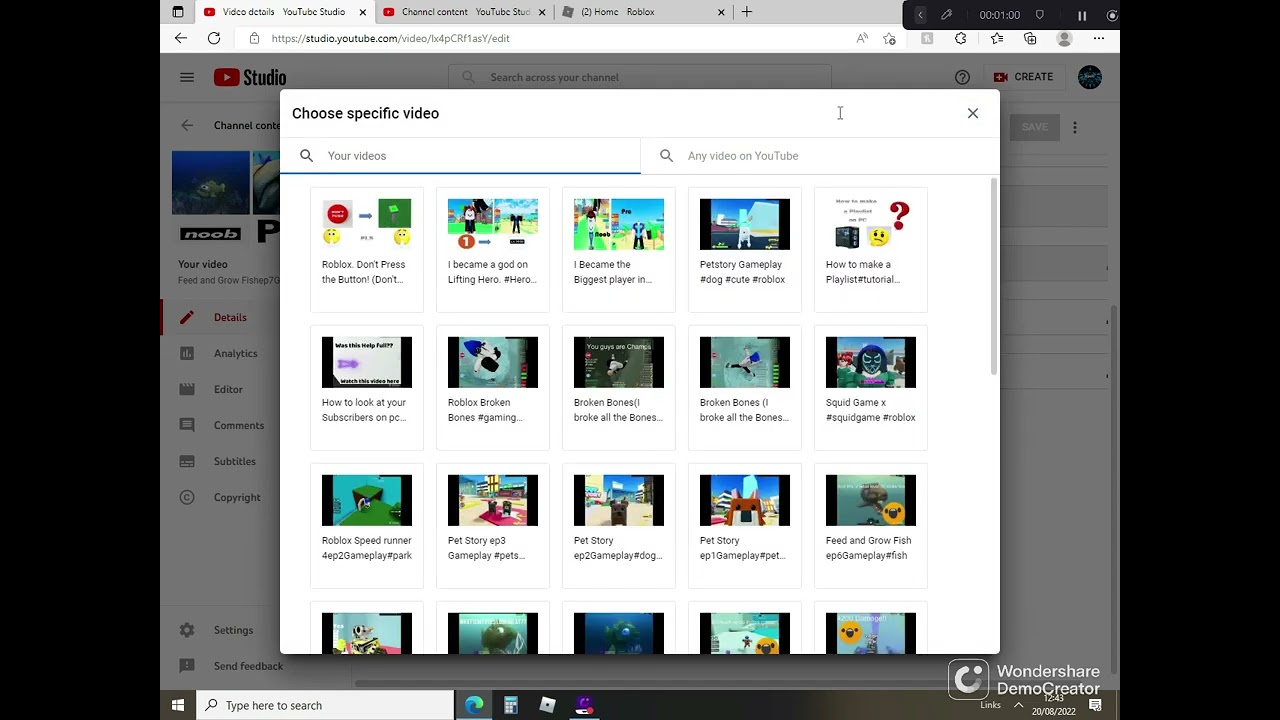Image resolution: width=1280 pixels, height=720 pixels.
Task: Click title "I Became the Biggest player in..."
Action: (x=613, y=272)
